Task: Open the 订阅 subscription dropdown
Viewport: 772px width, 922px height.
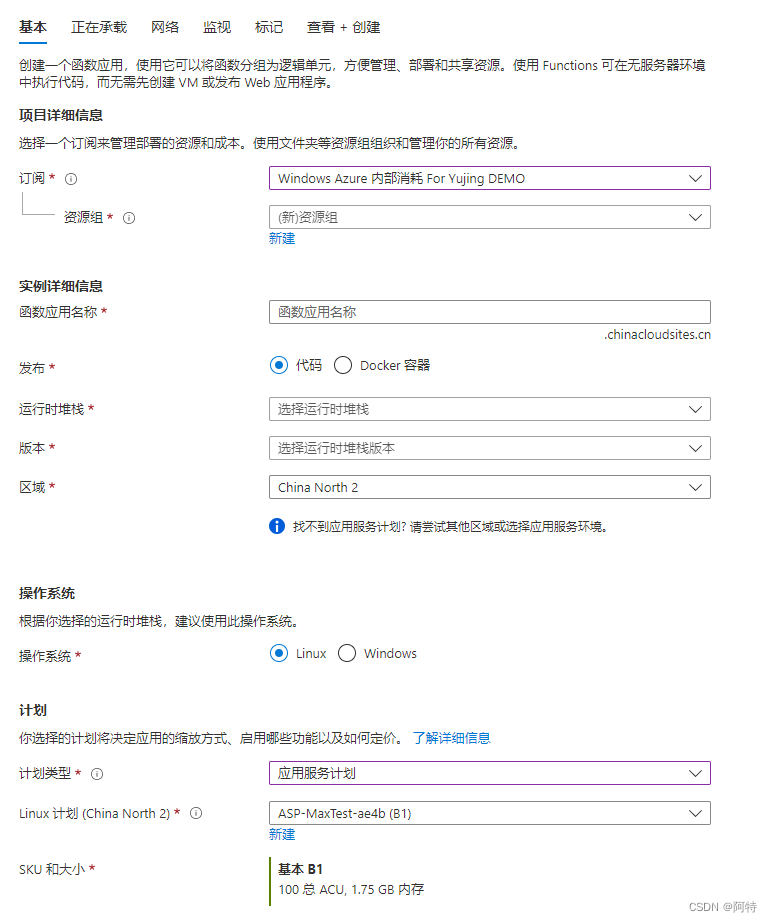Action: click(490, 178)
